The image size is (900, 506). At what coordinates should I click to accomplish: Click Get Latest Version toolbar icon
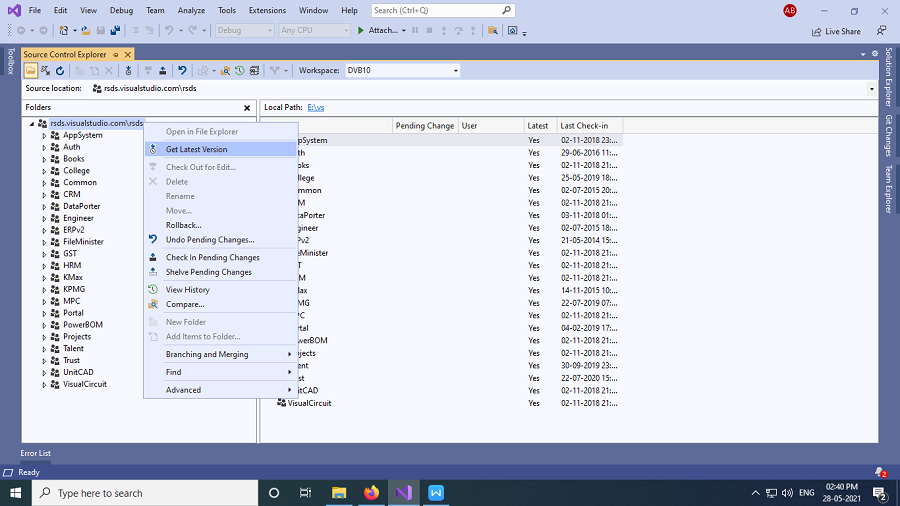click(129, 71)
